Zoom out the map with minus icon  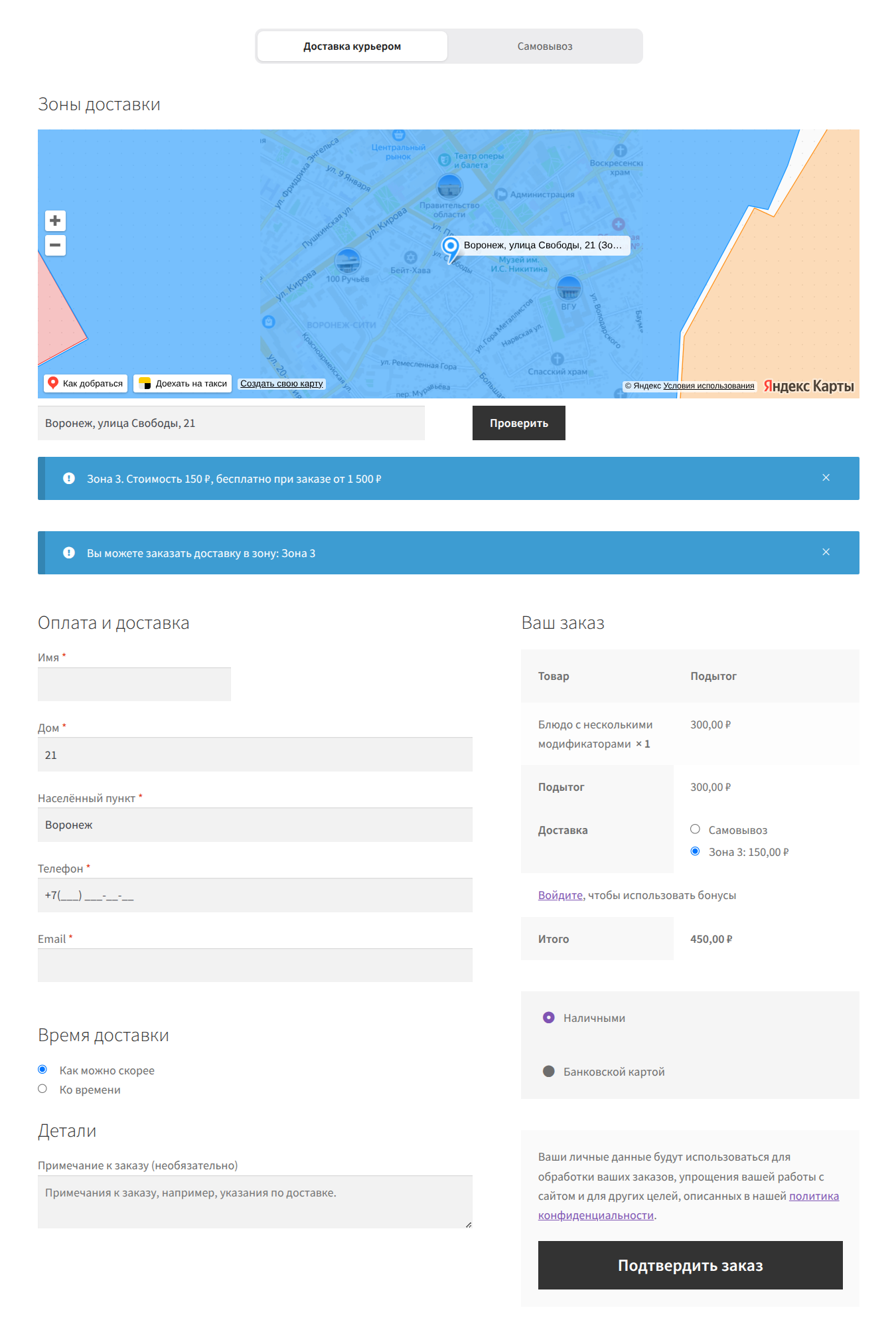tap(55, 245)
